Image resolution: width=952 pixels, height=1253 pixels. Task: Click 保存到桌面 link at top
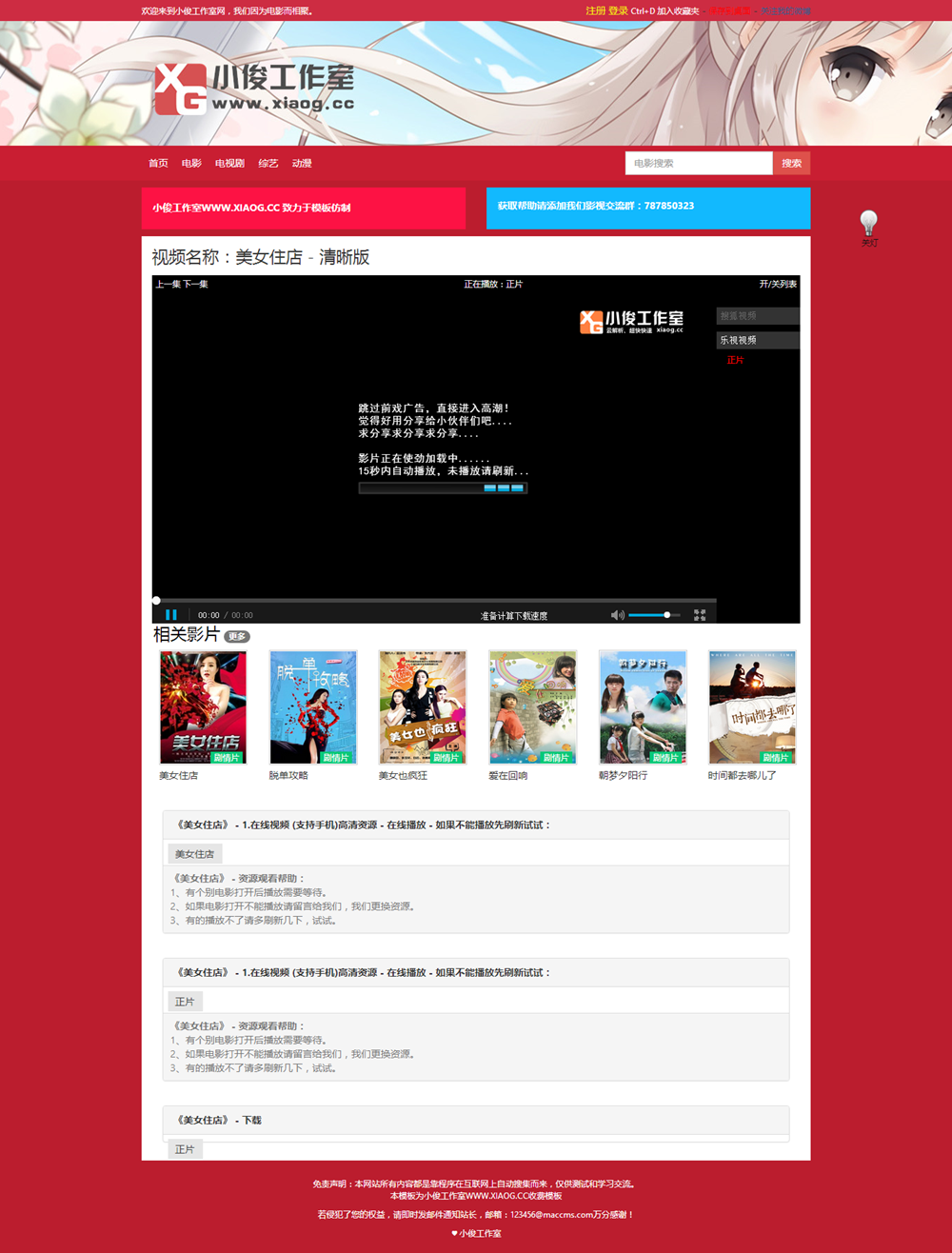click(728, 10)
